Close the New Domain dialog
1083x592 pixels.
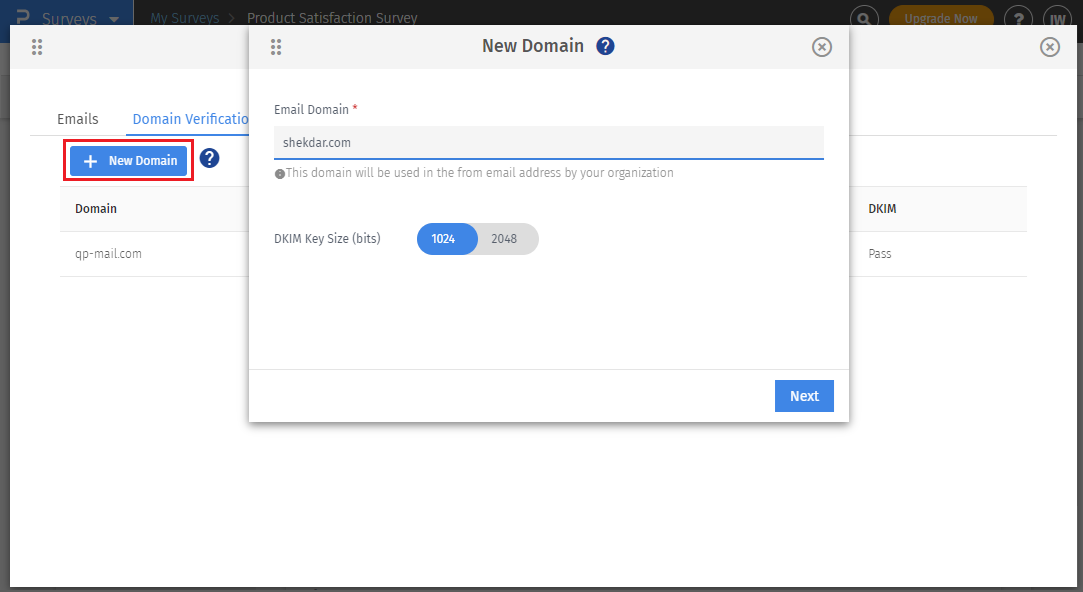point(821,47)
